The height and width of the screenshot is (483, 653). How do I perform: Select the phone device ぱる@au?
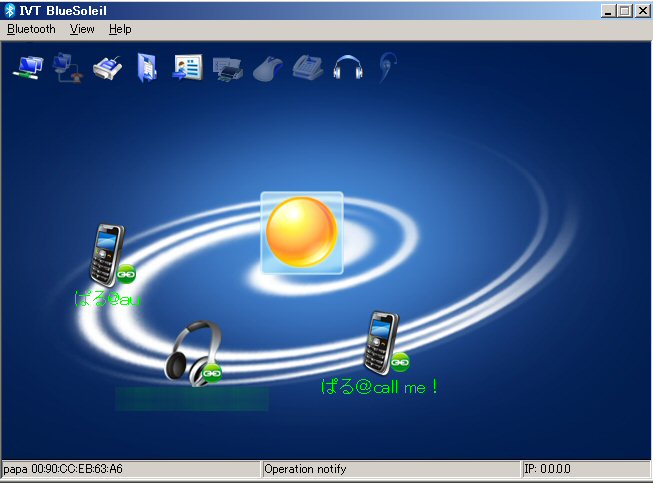click(107, 255)
